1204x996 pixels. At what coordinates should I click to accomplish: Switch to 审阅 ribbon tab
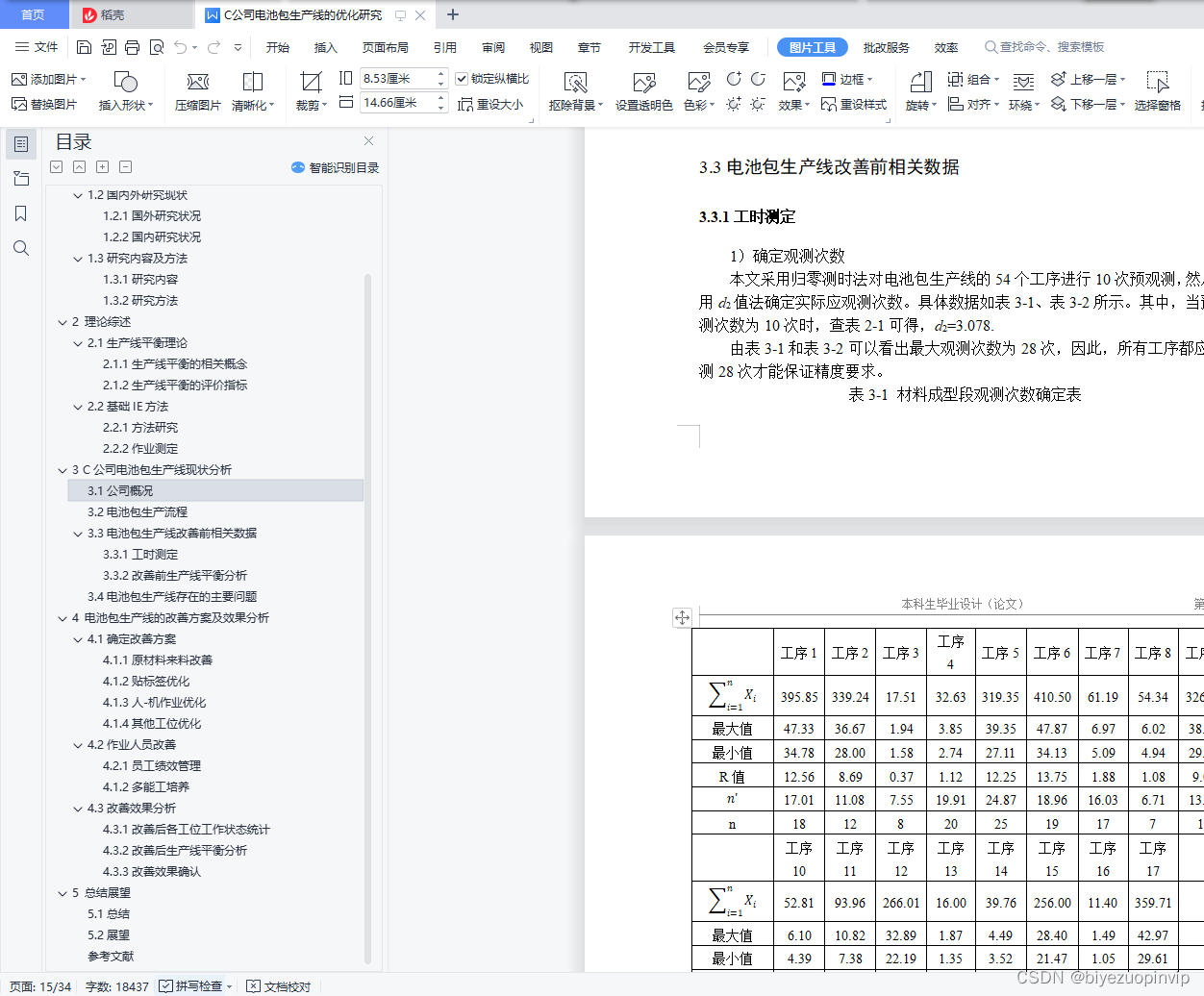493,47
